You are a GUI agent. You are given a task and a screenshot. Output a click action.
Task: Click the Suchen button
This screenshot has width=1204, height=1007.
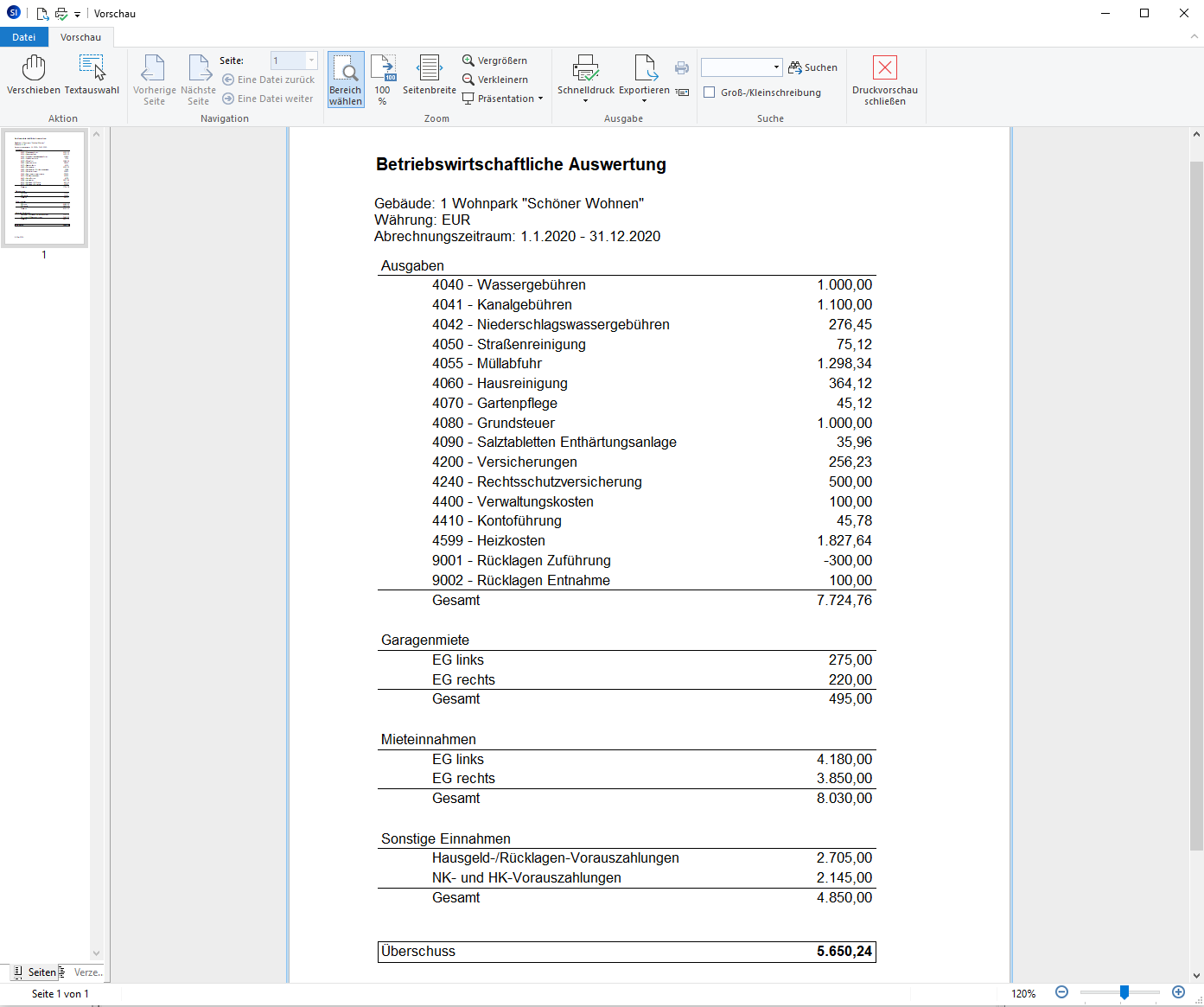click(812, 67)
